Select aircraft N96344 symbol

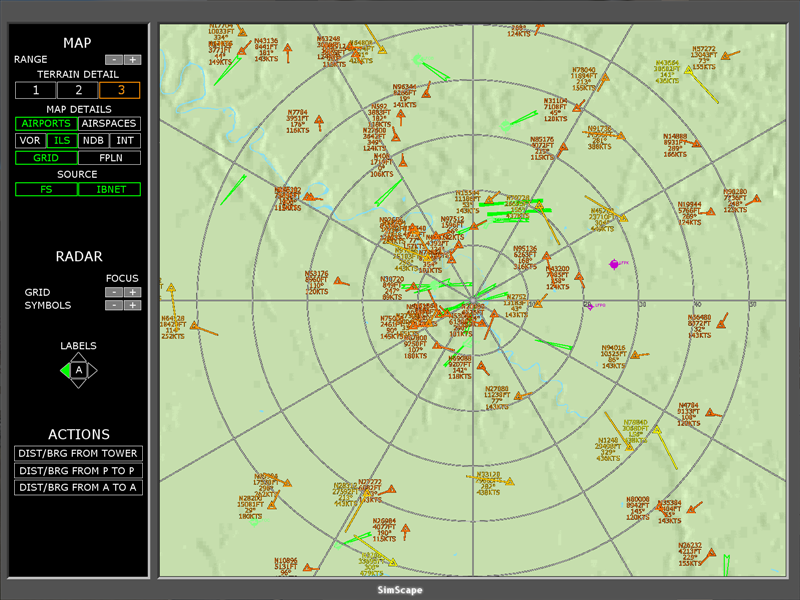(426, 94)
